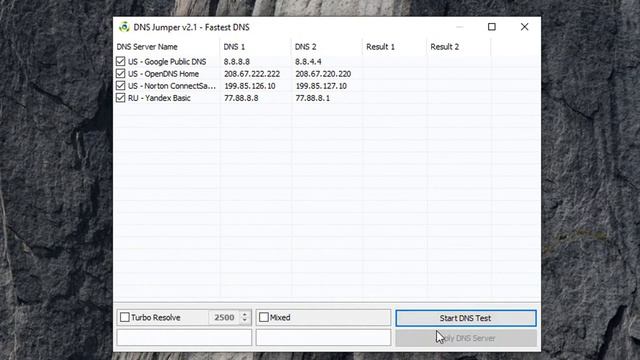The image size is (640, 360).
Task: Click the 199.85.126.10 cell
Action: pyautogui.click(x=250, y=86)
